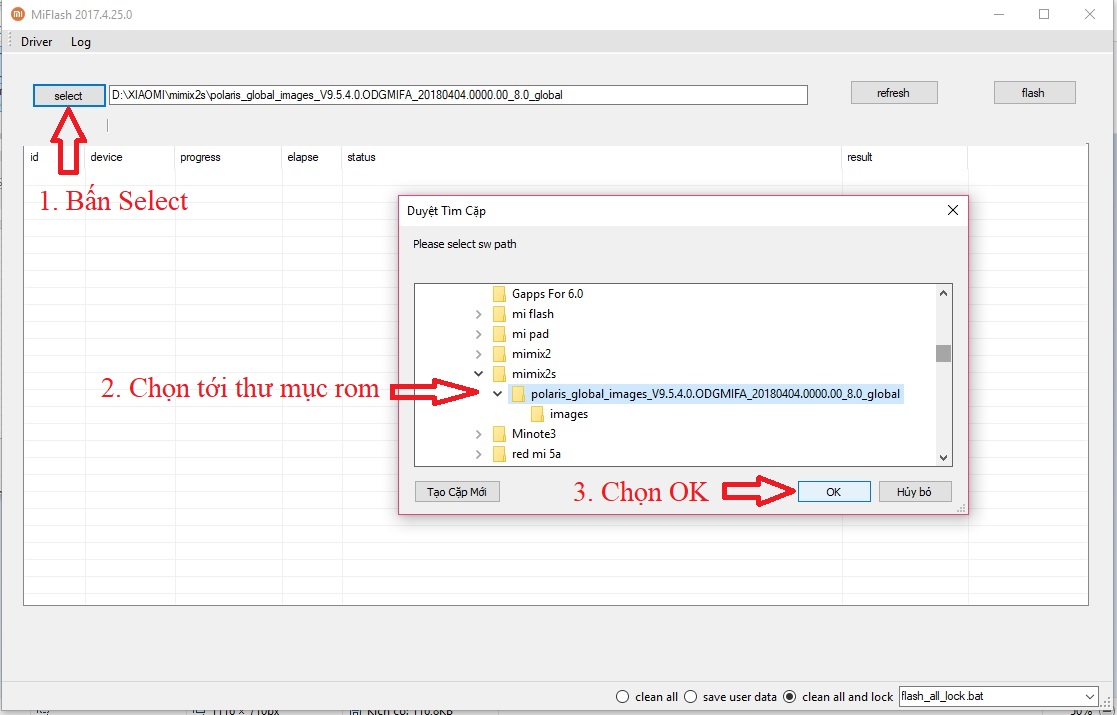Image resolution: width=1117 pixels, height=715 pixels.
Task: Click the flash button
Action: coord(1034,93)
